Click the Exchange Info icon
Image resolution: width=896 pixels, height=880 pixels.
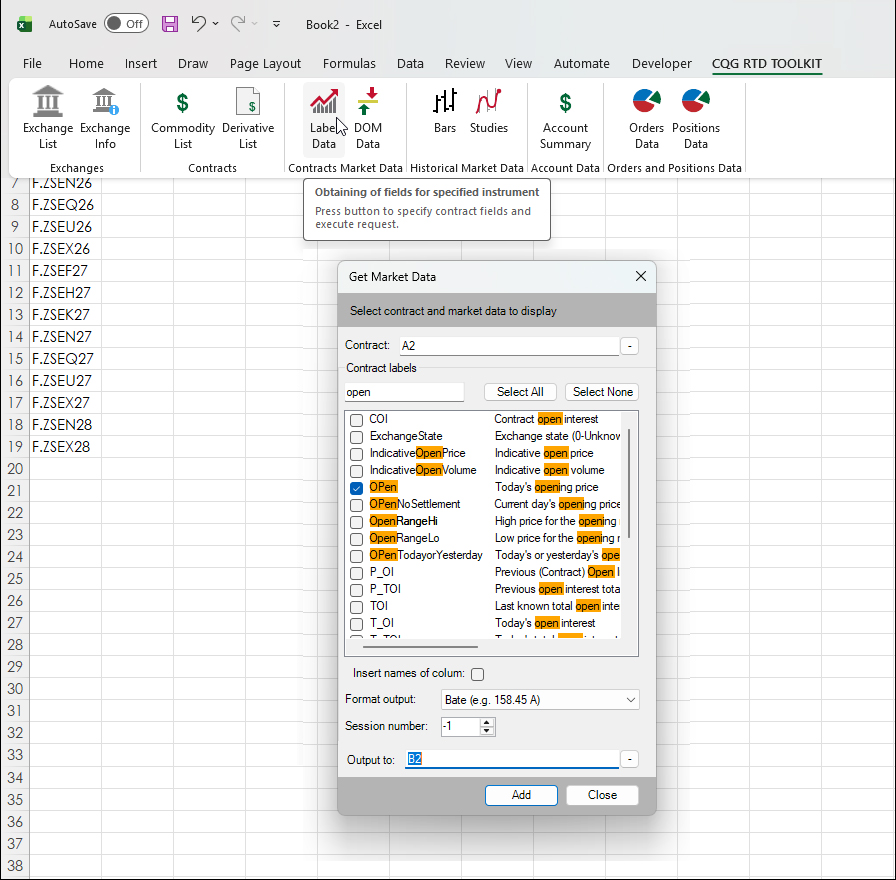pos(105,117)
